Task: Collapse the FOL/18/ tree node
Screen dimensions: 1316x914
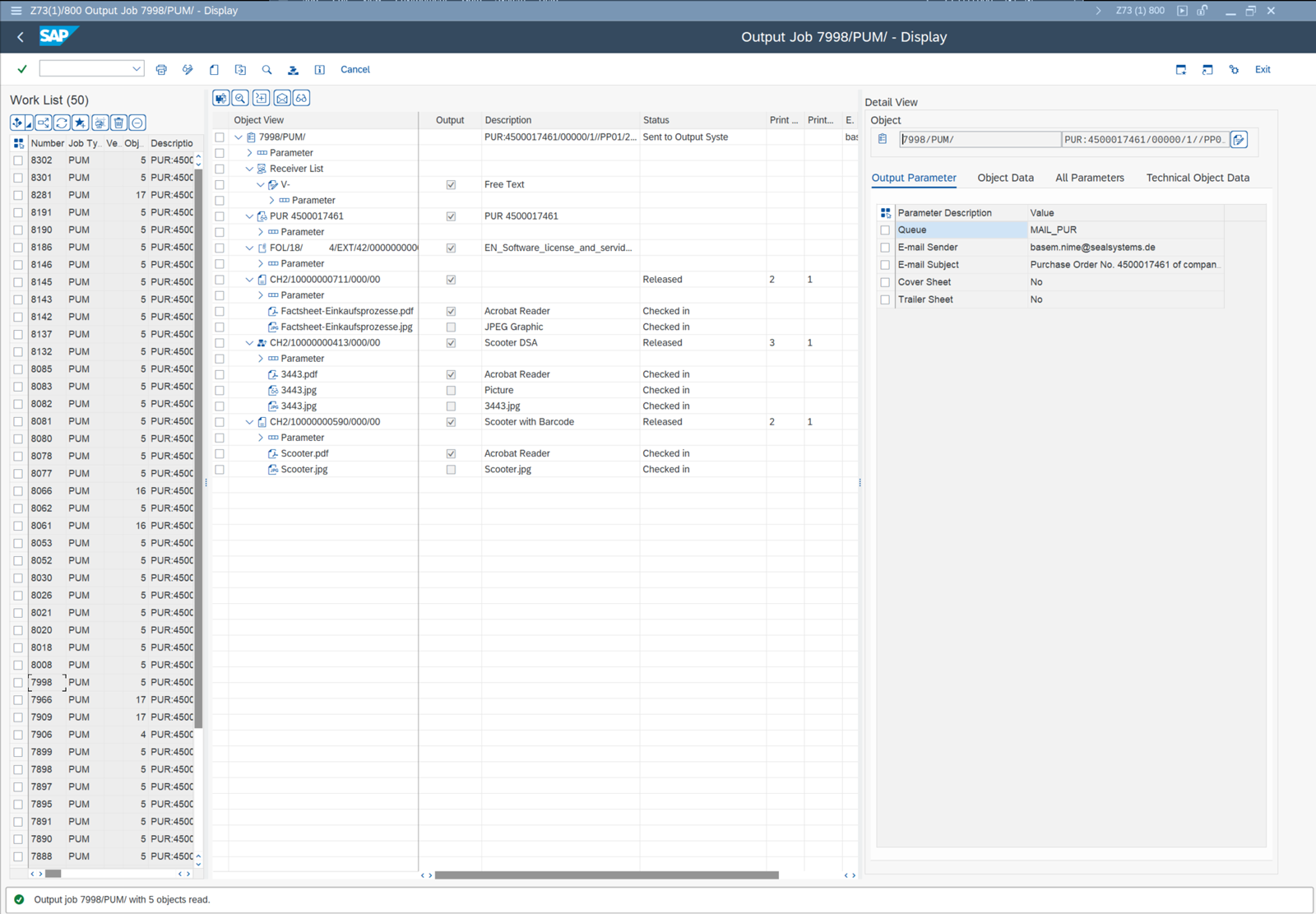Action: pos(249,248)
